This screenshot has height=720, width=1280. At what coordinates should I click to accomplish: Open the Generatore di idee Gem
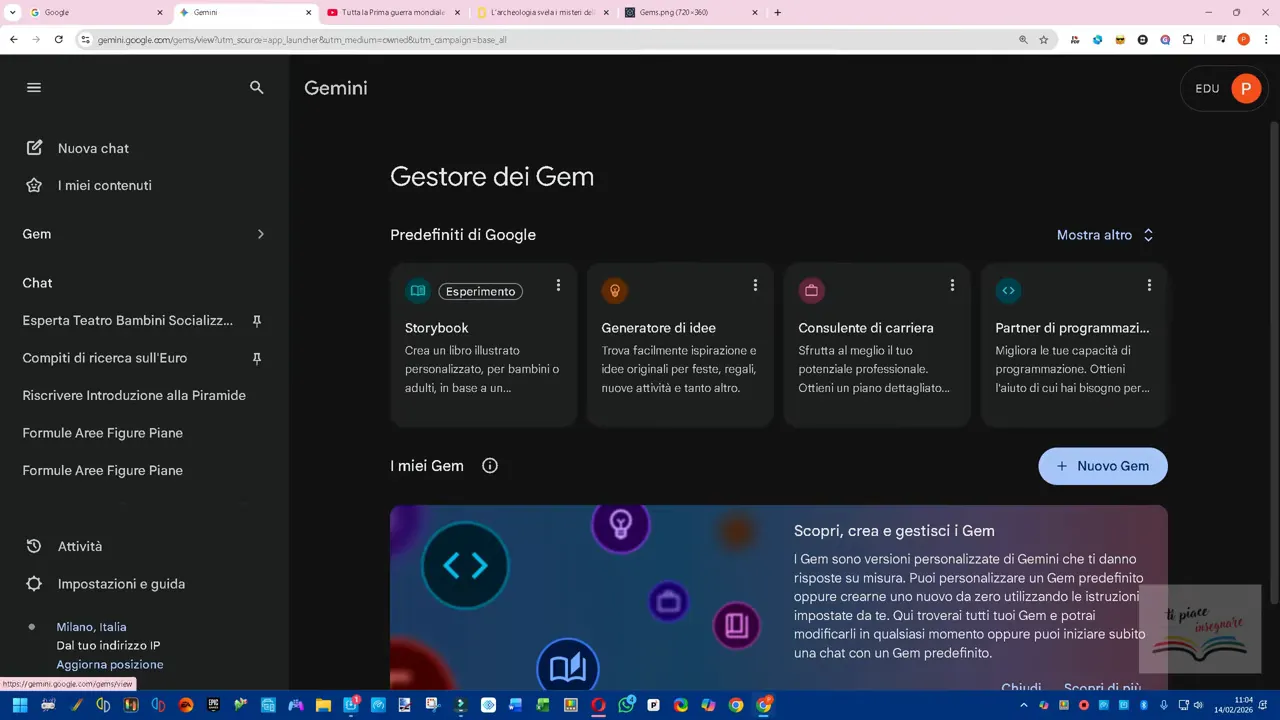680,345
